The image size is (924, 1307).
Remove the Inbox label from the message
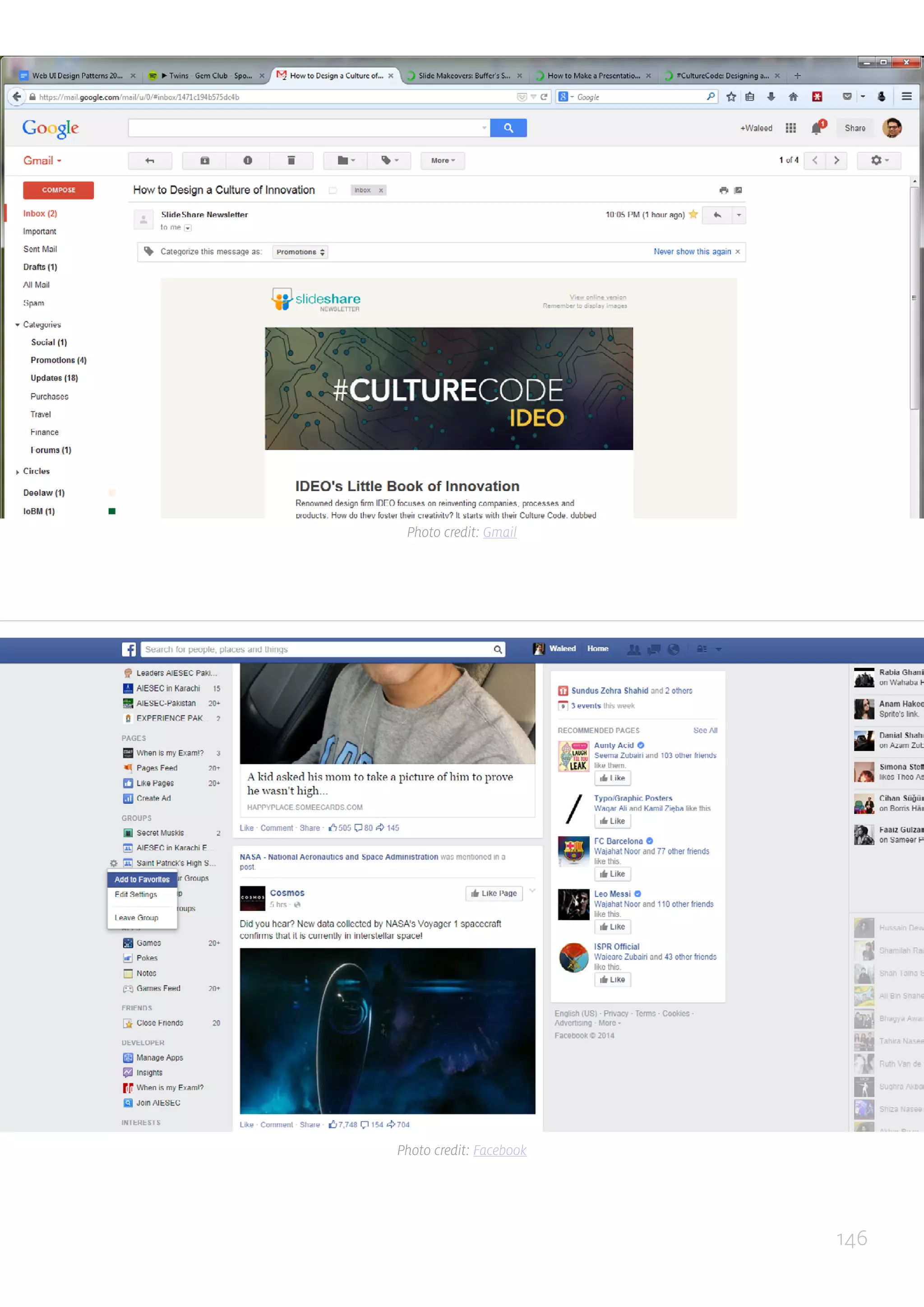click(381, 190)
